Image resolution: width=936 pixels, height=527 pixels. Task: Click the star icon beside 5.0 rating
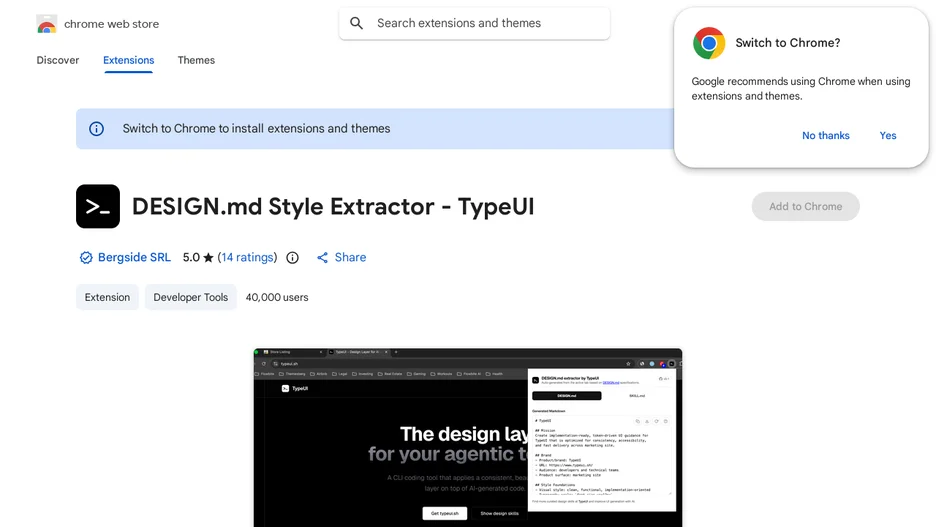(208, 258)
